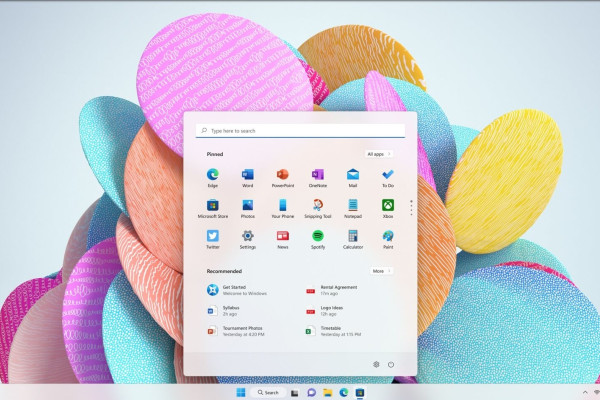600x400 pixels.
Task: Open the Photos app
Action: [248, 209]
